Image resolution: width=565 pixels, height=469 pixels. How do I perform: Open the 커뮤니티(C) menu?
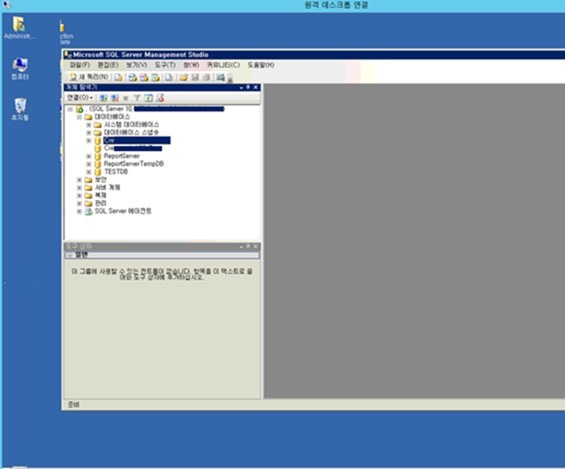coord(223,65)
